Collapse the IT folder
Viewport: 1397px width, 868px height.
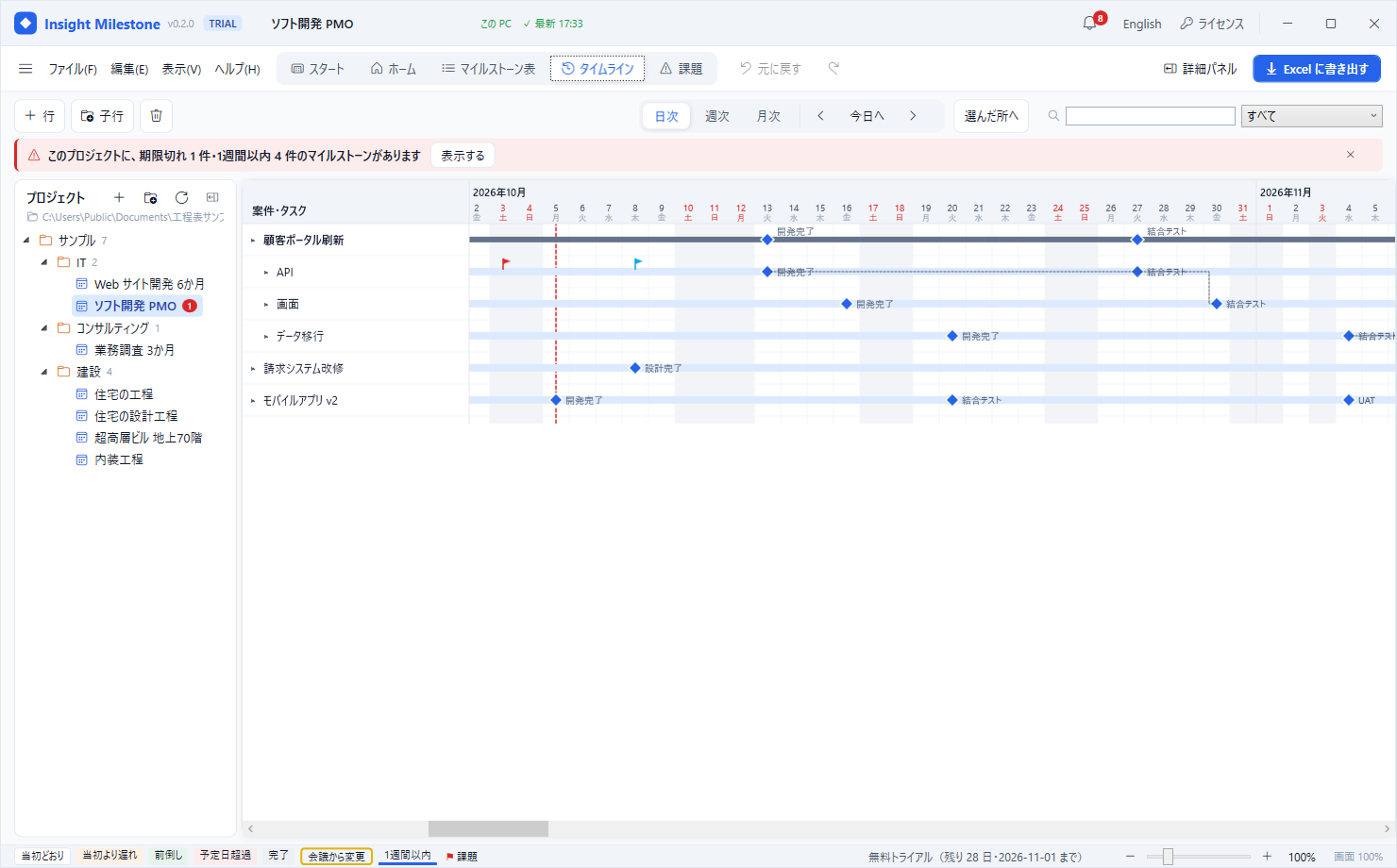coord(44,262)
